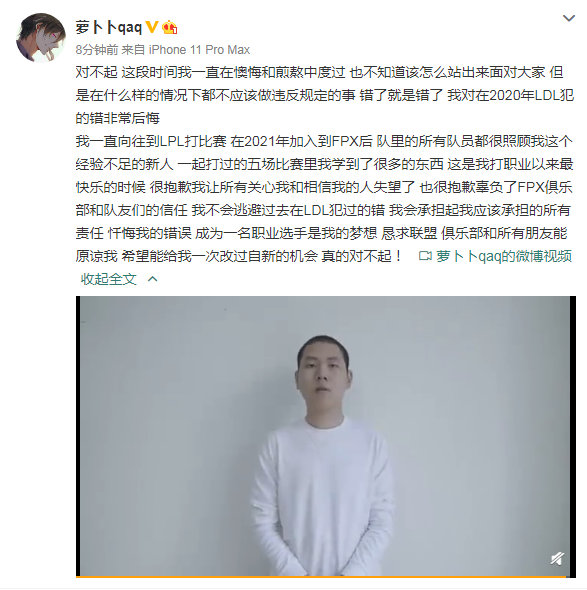This screenshot has height=590, width=587.
Task: Collapse the post with the up chevron
Action: click(x=152, y=279)
